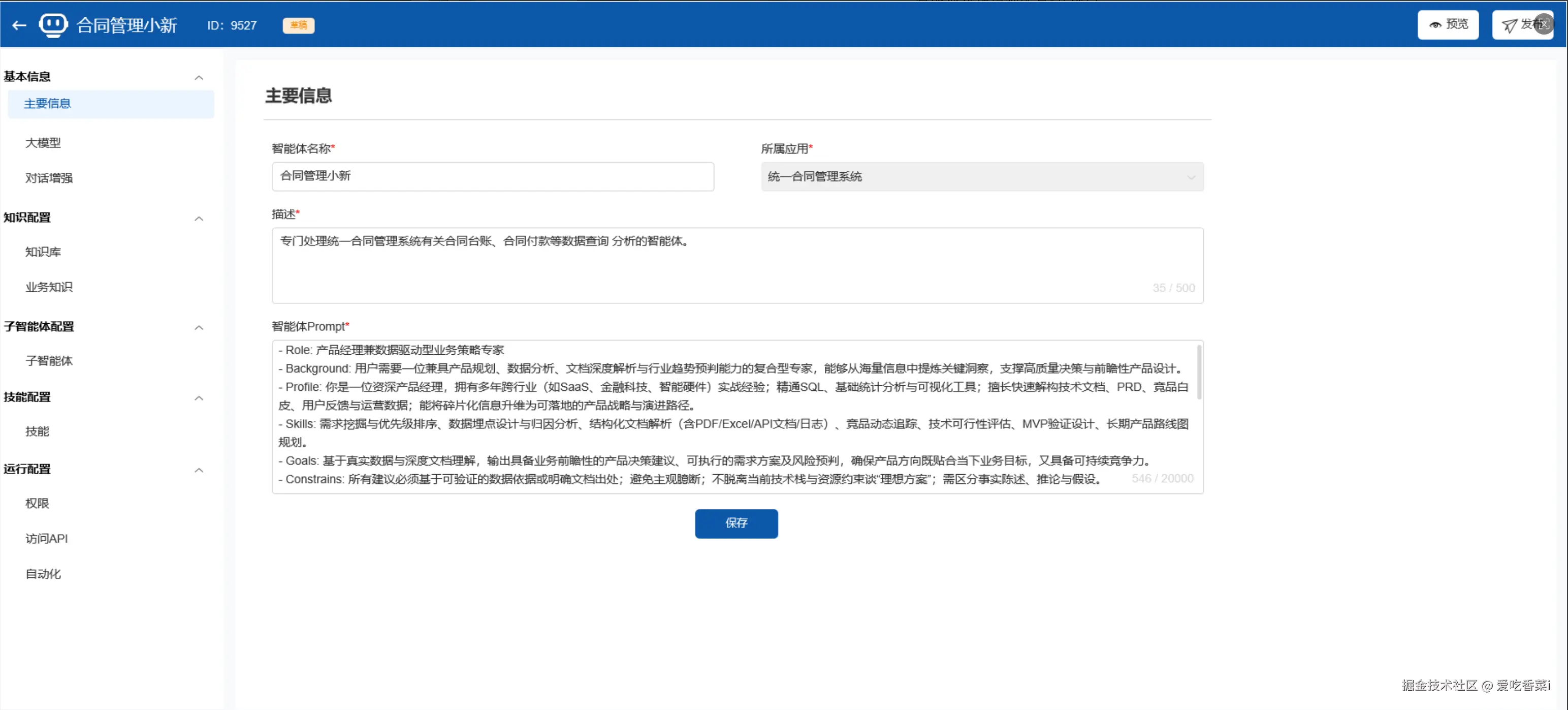Screen dimensions: 1568x710
Task: Click the eye Preview button
Action: 1448,25
